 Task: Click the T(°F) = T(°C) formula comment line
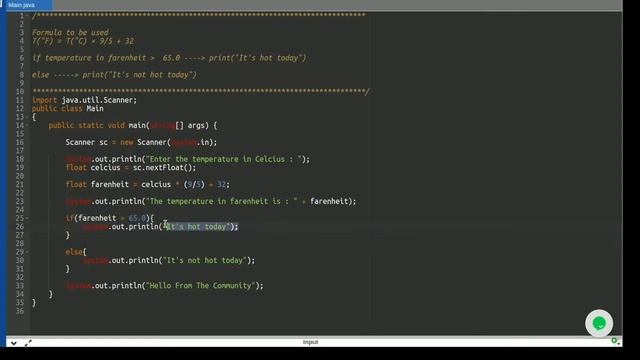(x=83, y=41)
